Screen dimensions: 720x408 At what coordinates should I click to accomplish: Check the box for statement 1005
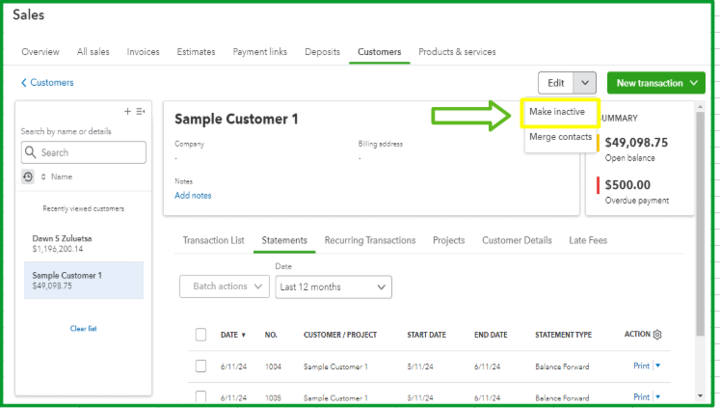pyautogui.click(x=201, y=396)
